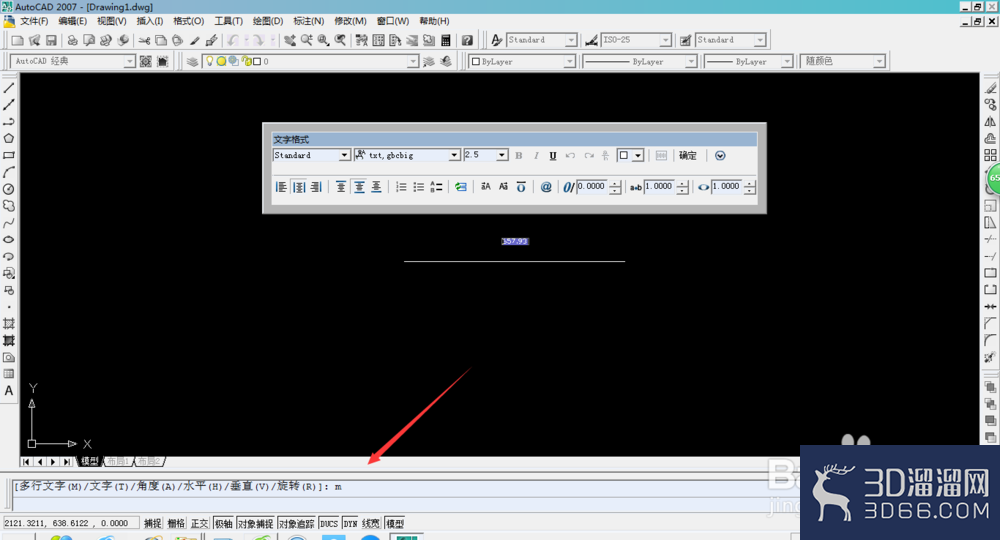Apply center text alignment in text format bar
This screenshot has width=1000, height=540.
tap(298, 187)
